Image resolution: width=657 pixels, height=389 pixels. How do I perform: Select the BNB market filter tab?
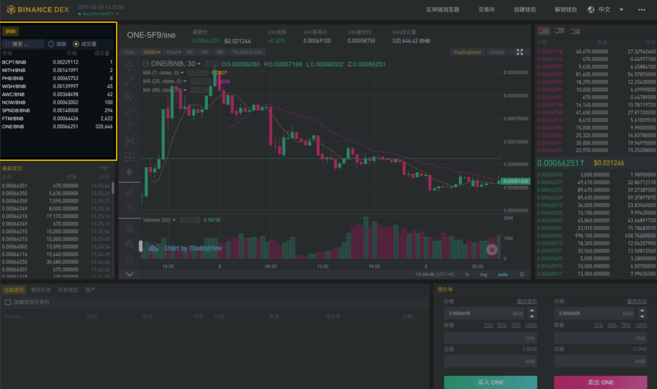[10, 31]
